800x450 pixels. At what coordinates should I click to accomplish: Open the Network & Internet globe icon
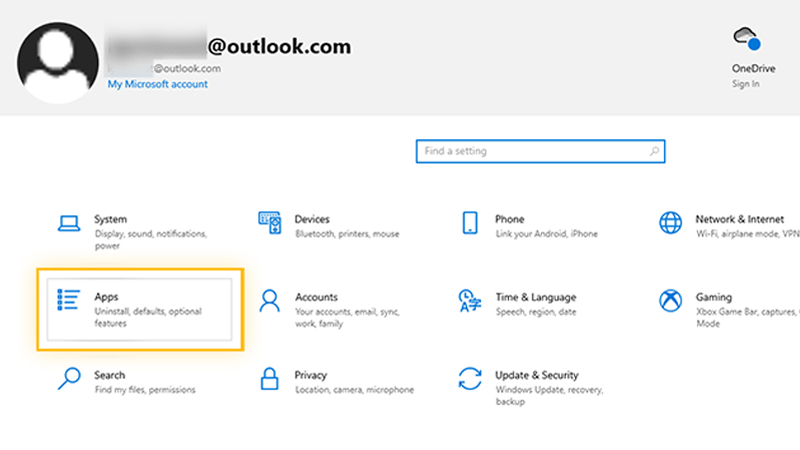[670, 223]
